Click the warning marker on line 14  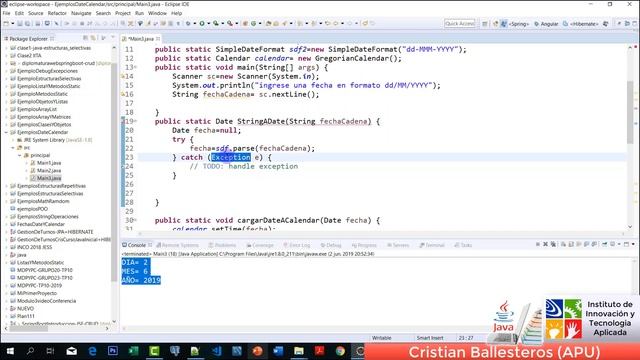click(123, 76)
